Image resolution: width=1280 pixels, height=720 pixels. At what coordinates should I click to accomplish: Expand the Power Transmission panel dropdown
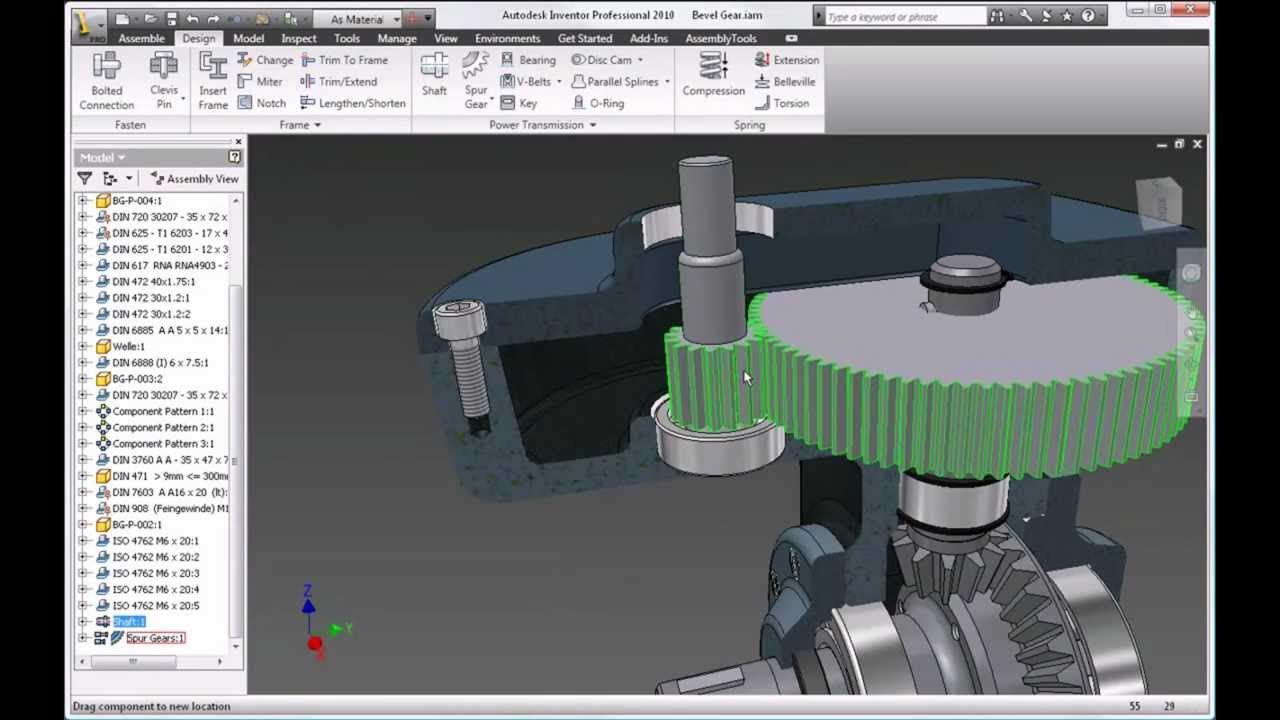coord(592,125)
